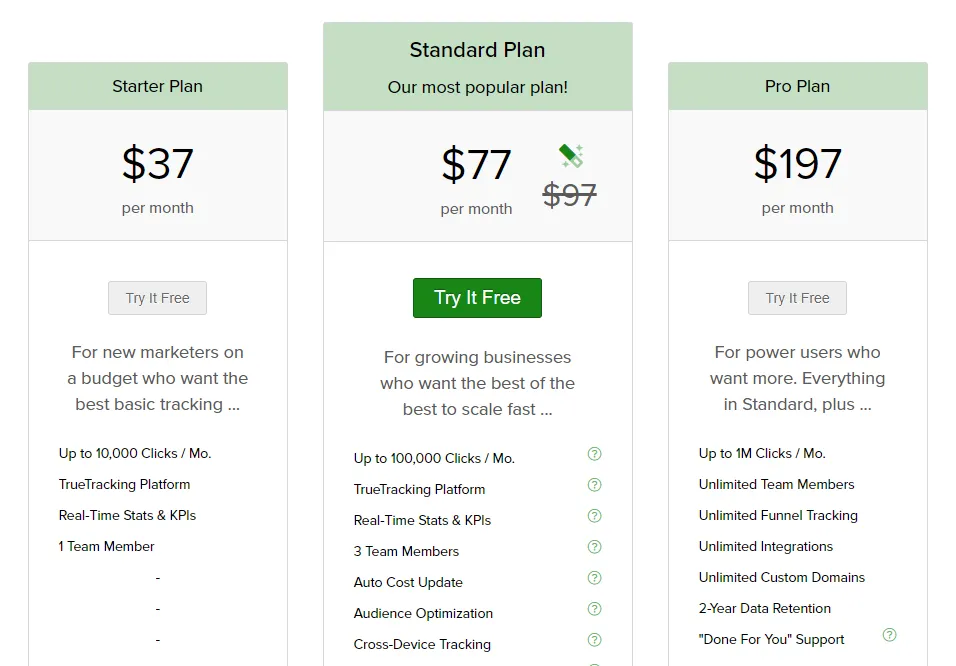Viewport: 956px width, 666px height.
Task: Click help icon next to Cross-Device Tracking
Action: coord(594,640)
